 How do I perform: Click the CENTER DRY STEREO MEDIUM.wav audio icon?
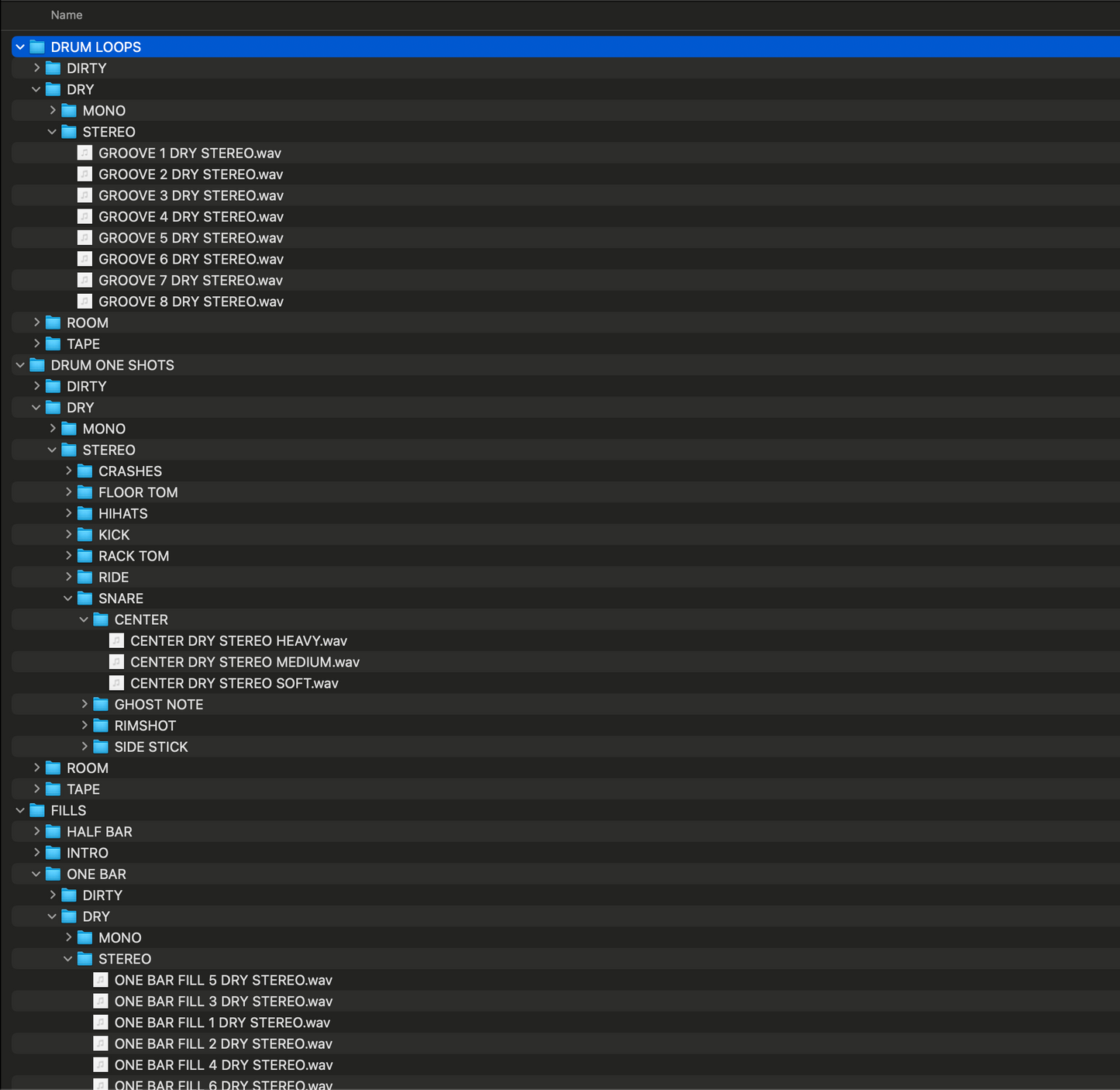click(x=116, y=662)
